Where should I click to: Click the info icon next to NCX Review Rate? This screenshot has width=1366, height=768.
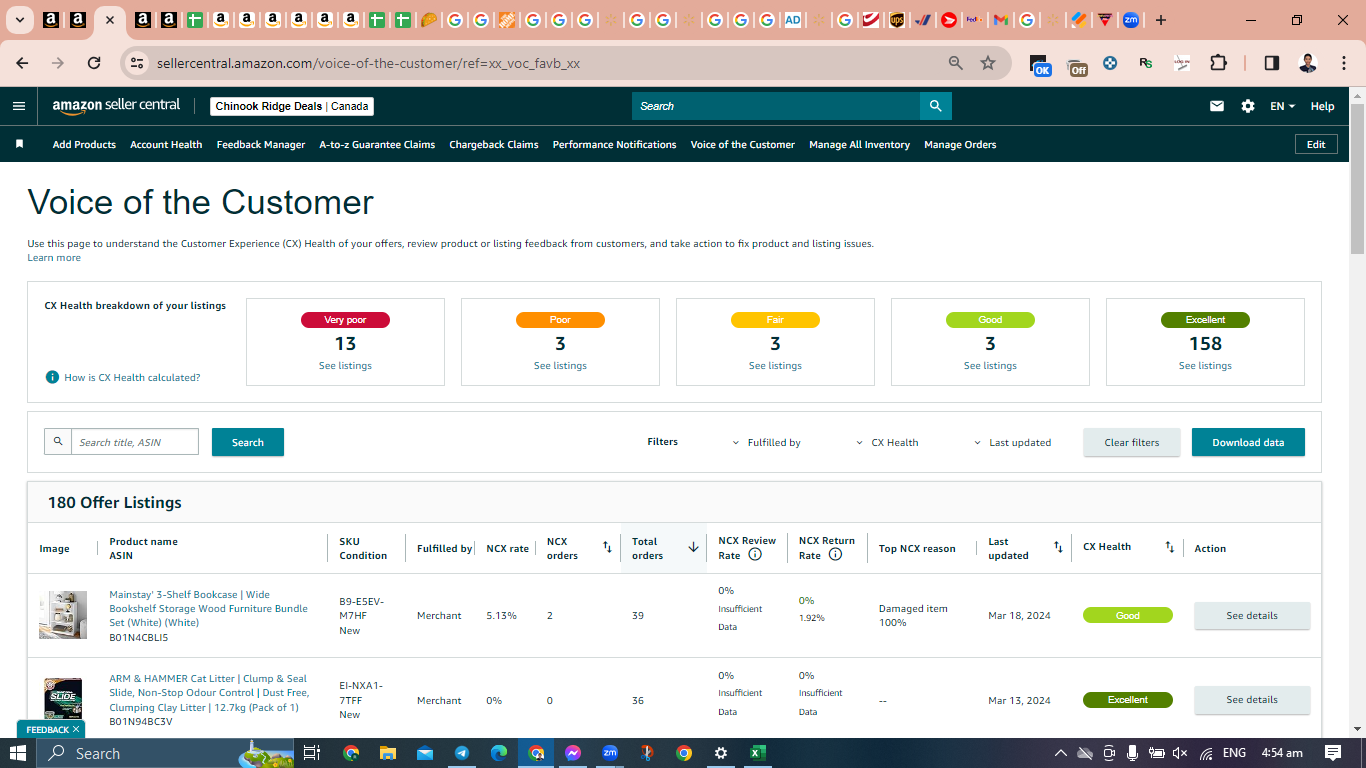click(755, 554)
